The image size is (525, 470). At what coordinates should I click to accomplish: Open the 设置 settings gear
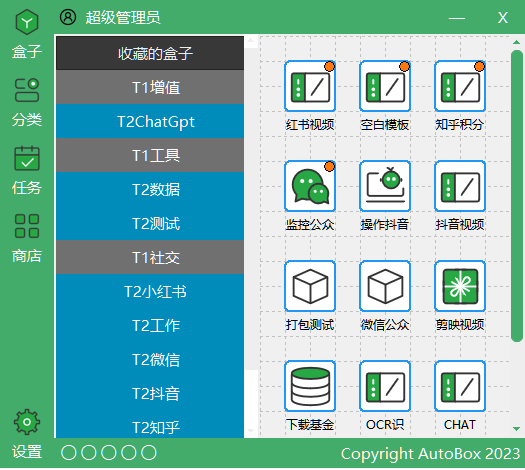27,422
